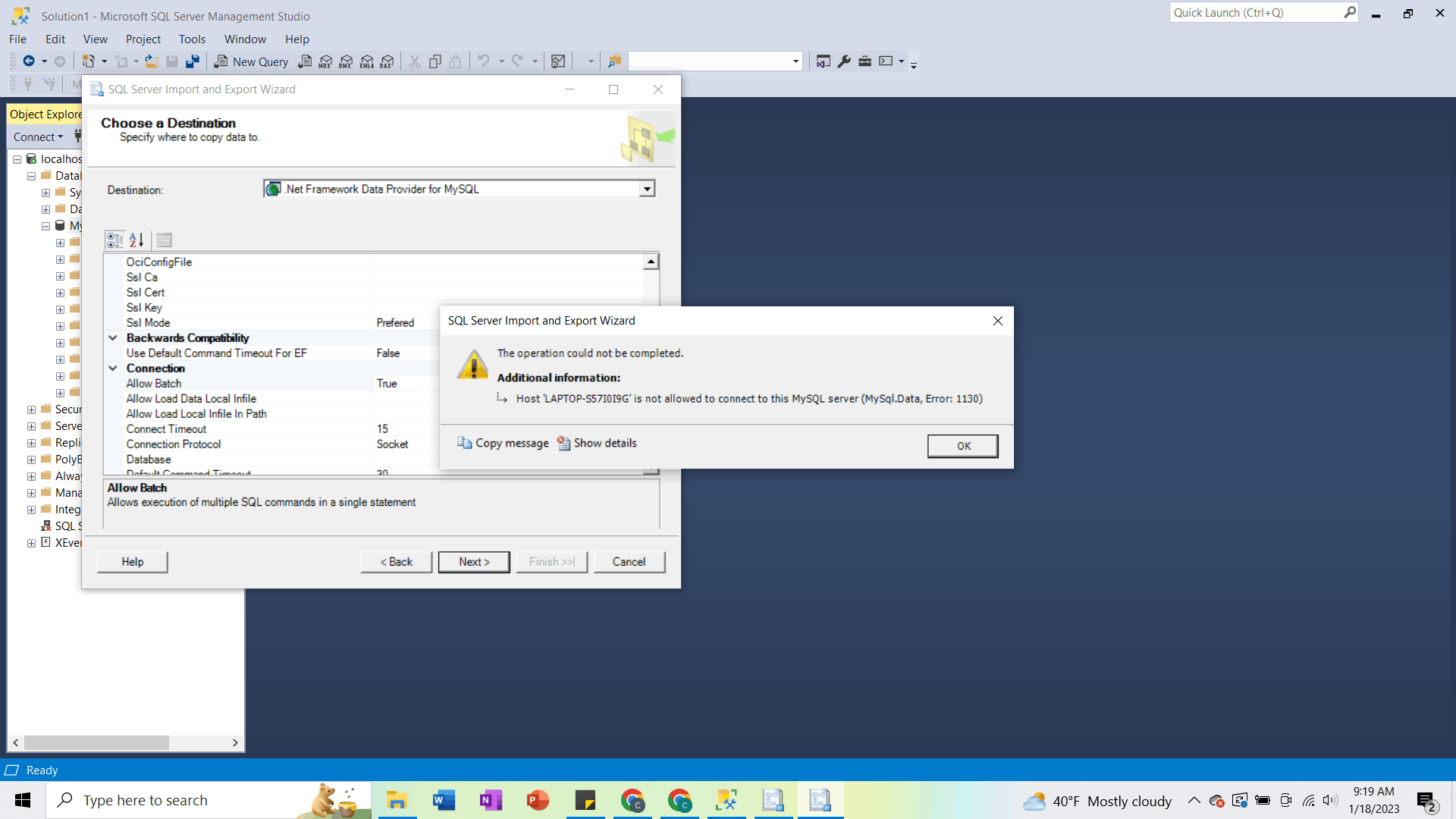Click the Database Engine Query icon
This screenshot has height=819, width=1456.
(305, 61)
